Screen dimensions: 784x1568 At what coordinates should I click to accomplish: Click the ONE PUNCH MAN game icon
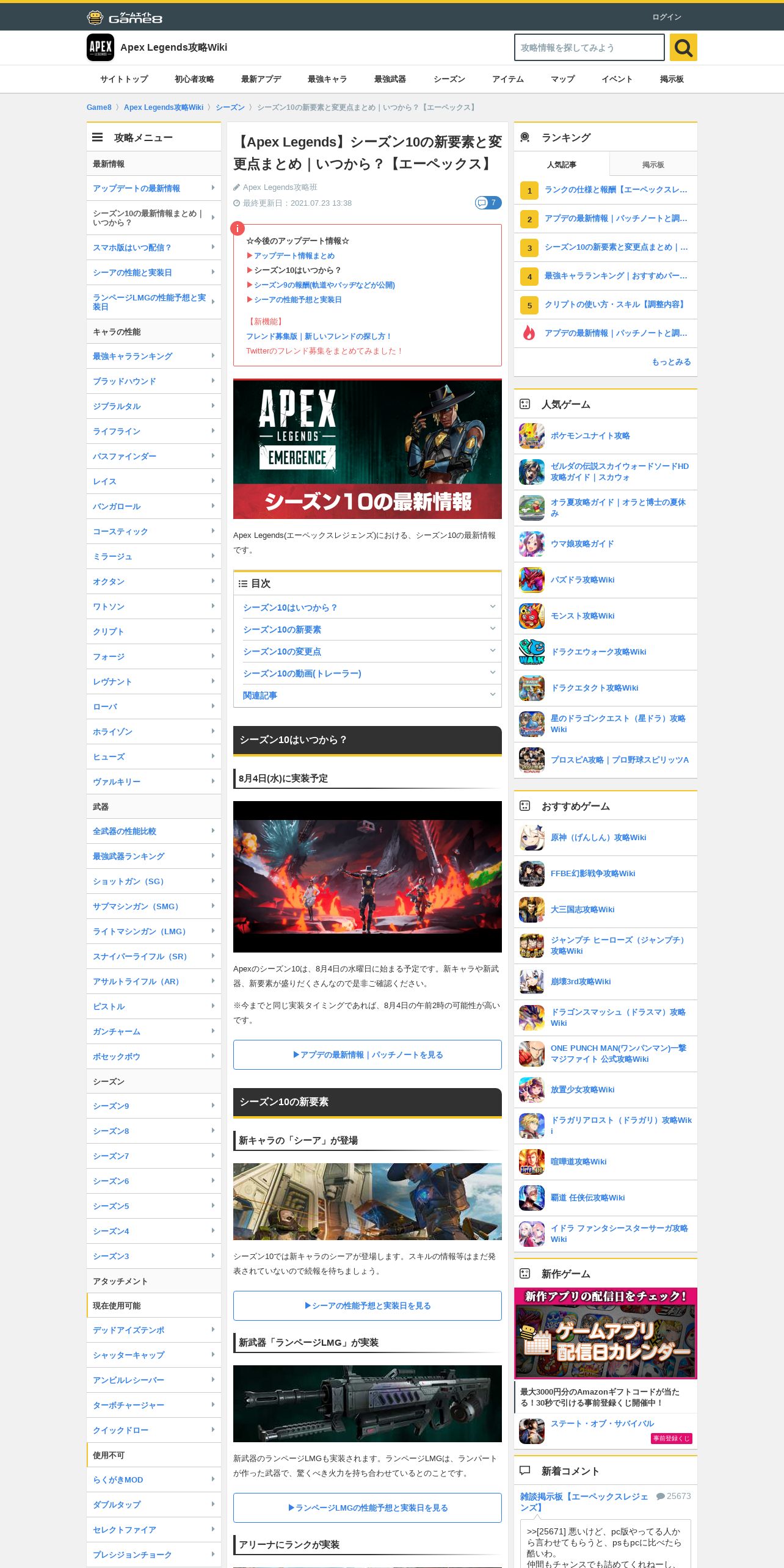coord(532,1054)
